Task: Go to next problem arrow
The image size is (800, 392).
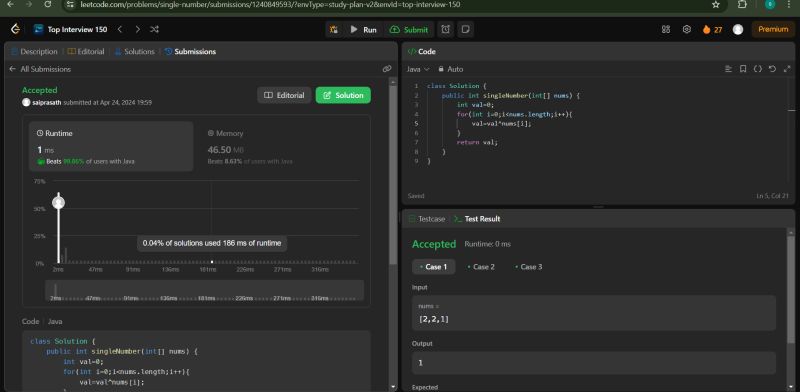Action: point(137,30)
